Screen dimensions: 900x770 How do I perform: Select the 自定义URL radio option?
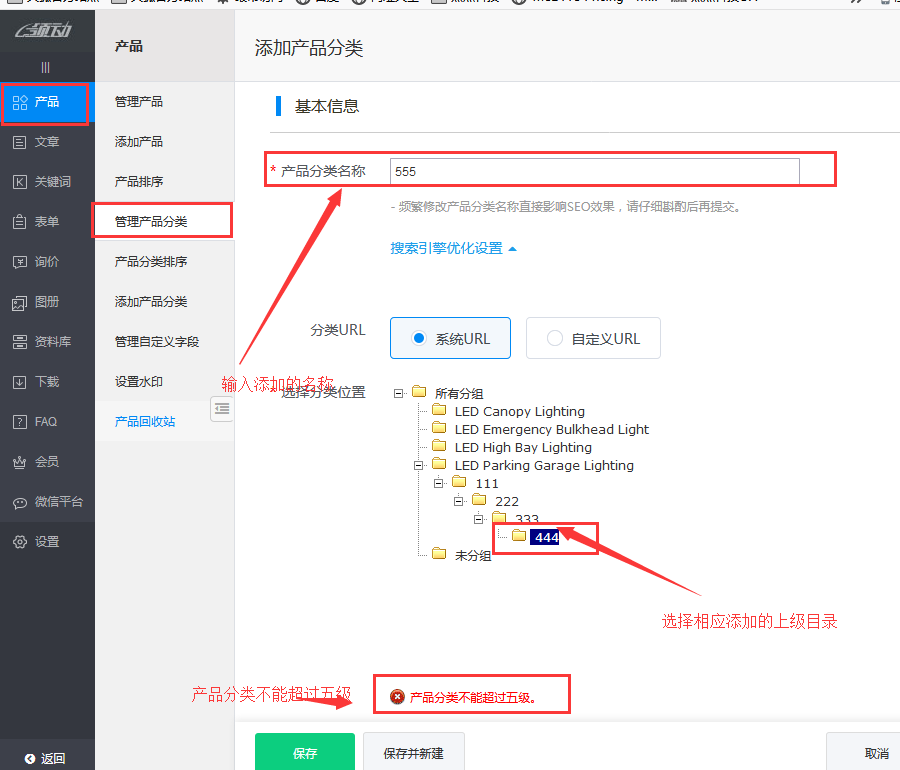[555, 339]
